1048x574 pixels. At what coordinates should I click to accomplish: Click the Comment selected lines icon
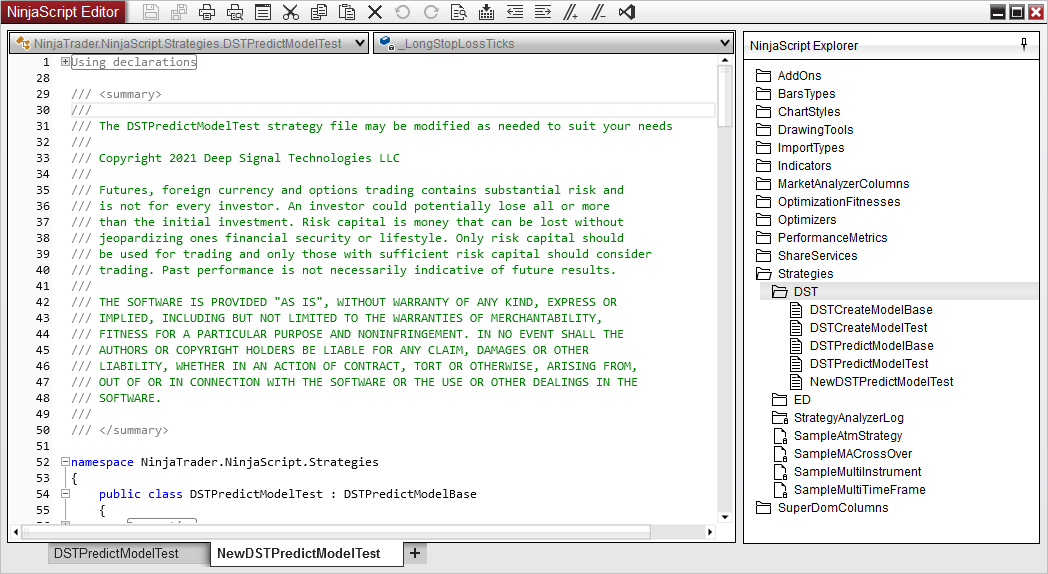pyautogui.click(x=570, y=11)
